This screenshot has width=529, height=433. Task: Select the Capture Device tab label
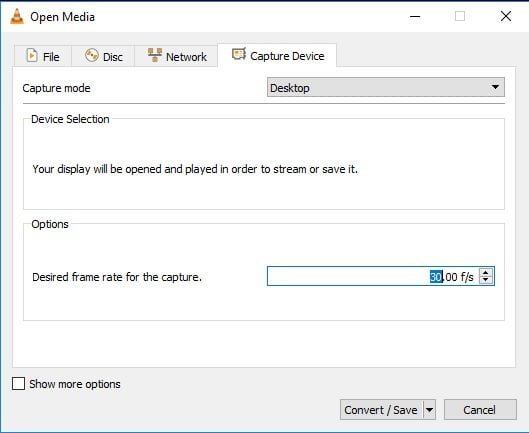pyautogui.click(x=287, y=56)
